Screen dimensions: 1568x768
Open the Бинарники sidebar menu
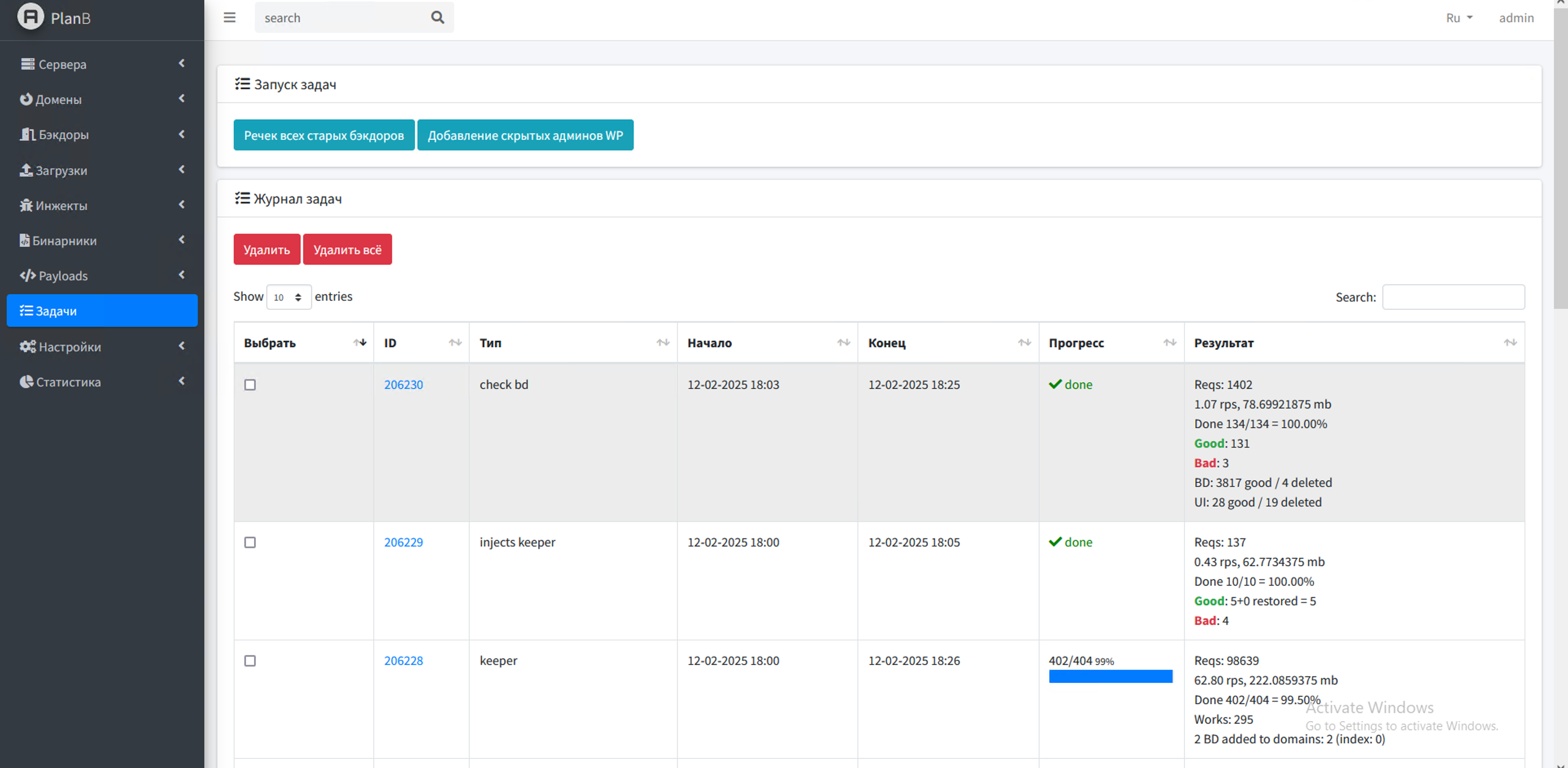64,241
